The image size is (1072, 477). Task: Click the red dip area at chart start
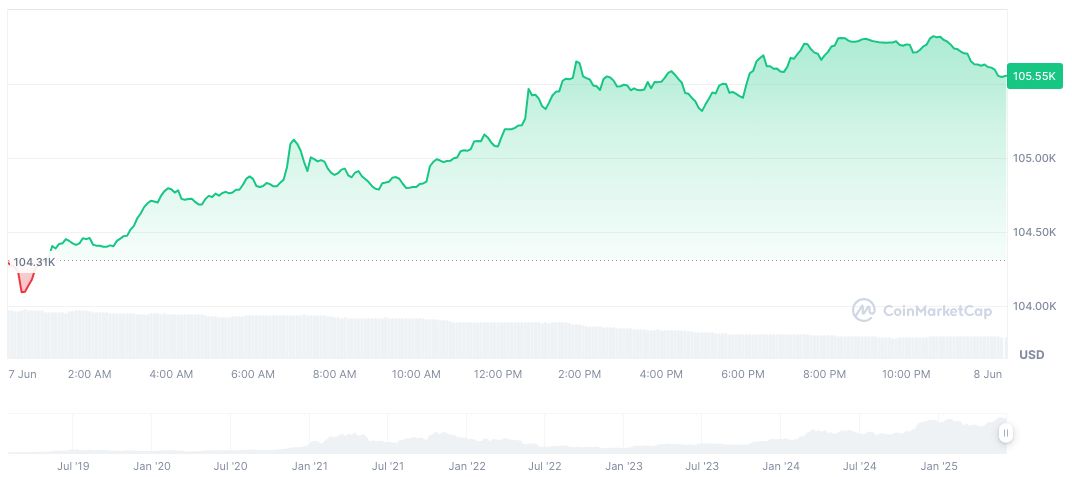point(25,282)
